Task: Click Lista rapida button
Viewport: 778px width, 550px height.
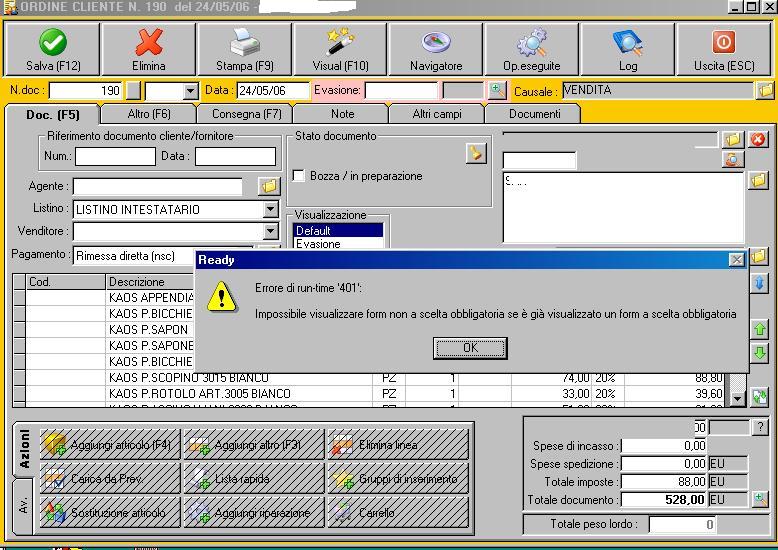Action: [x=254, y=478]
